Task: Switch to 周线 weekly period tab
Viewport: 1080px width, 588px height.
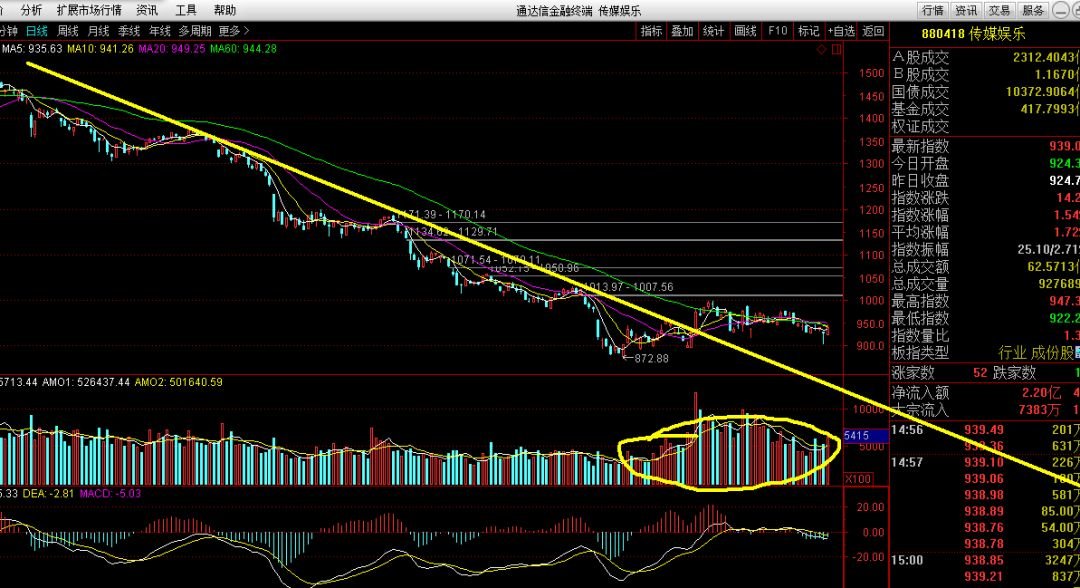Action: 68,31
